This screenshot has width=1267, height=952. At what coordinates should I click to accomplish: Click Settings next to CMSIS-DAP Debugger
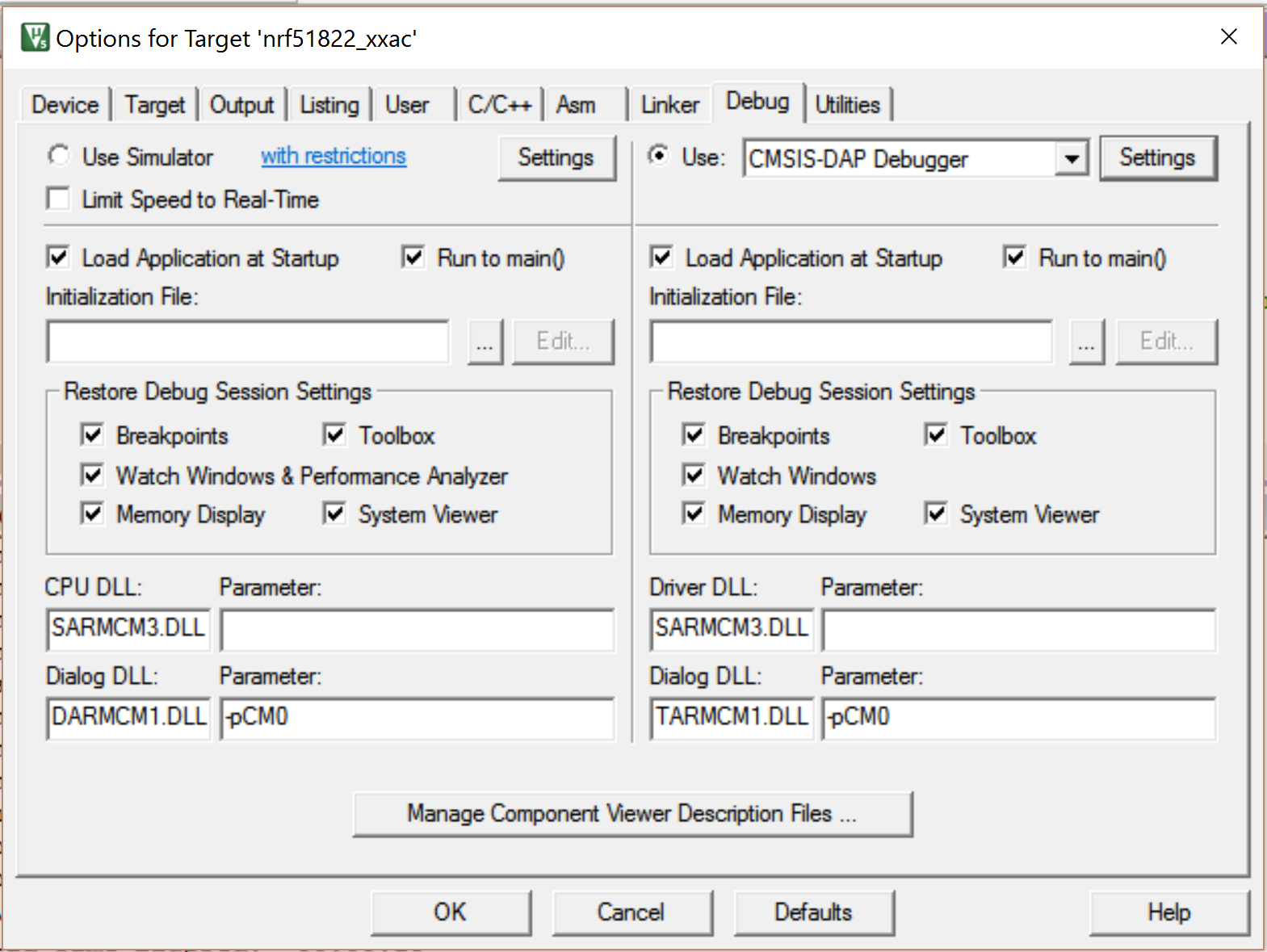(x=1157, y=157)
